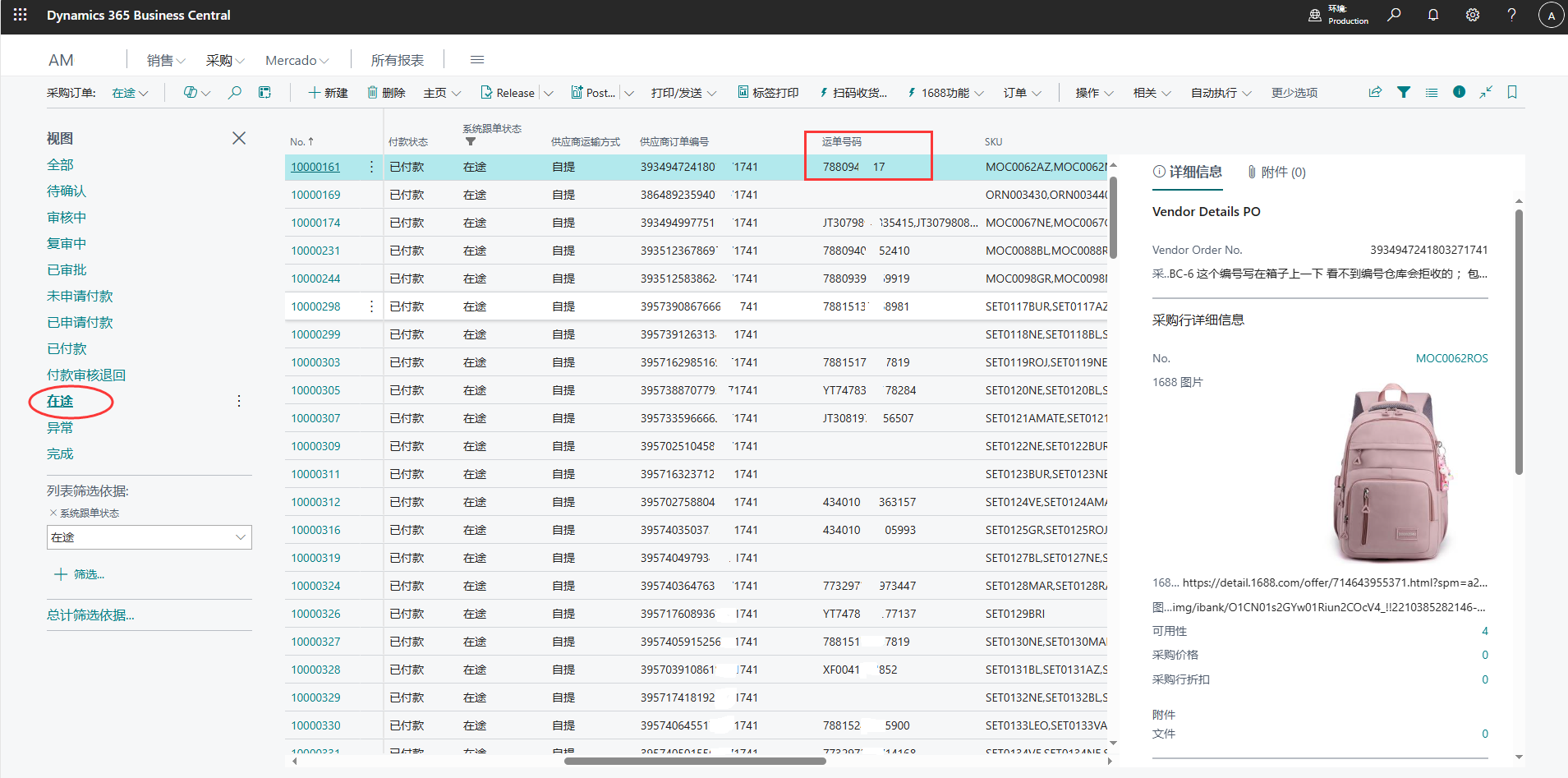Open the settings gear in the header
Viewport: 1568px width, 778px height.
pos(1473,15)
